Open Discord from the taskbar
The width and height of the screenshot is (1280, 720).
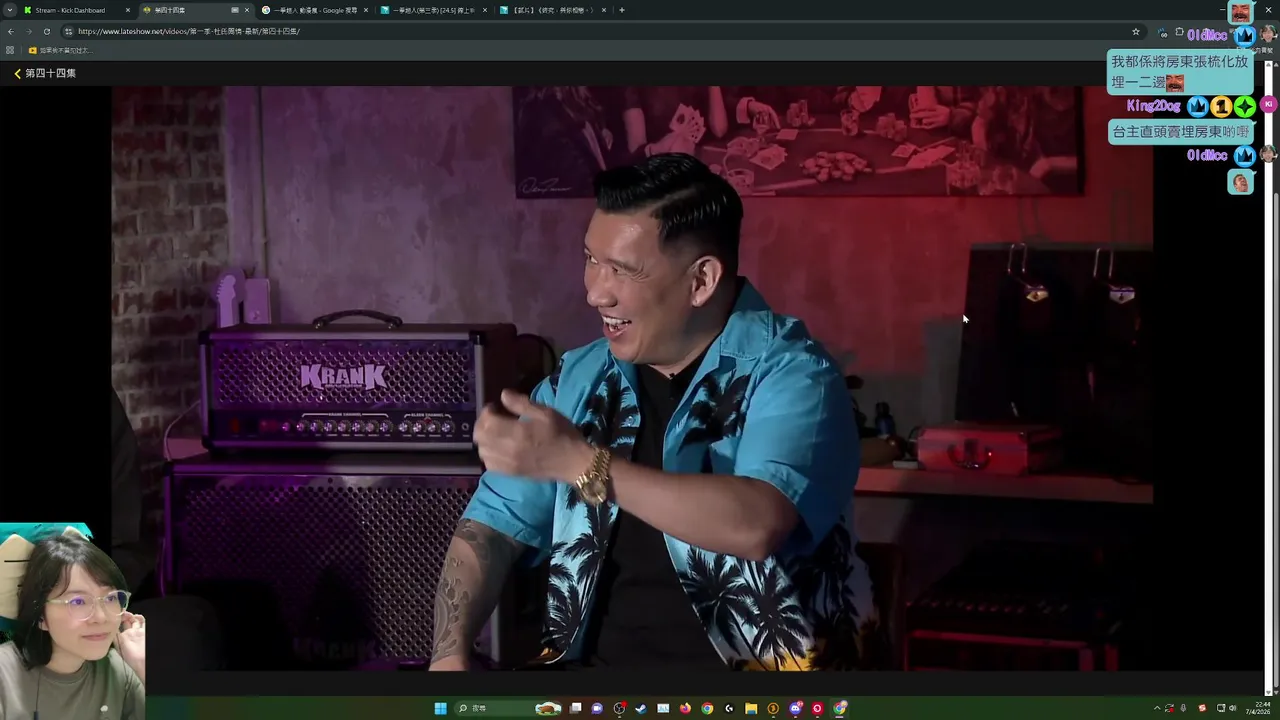(x=795, y=708)
